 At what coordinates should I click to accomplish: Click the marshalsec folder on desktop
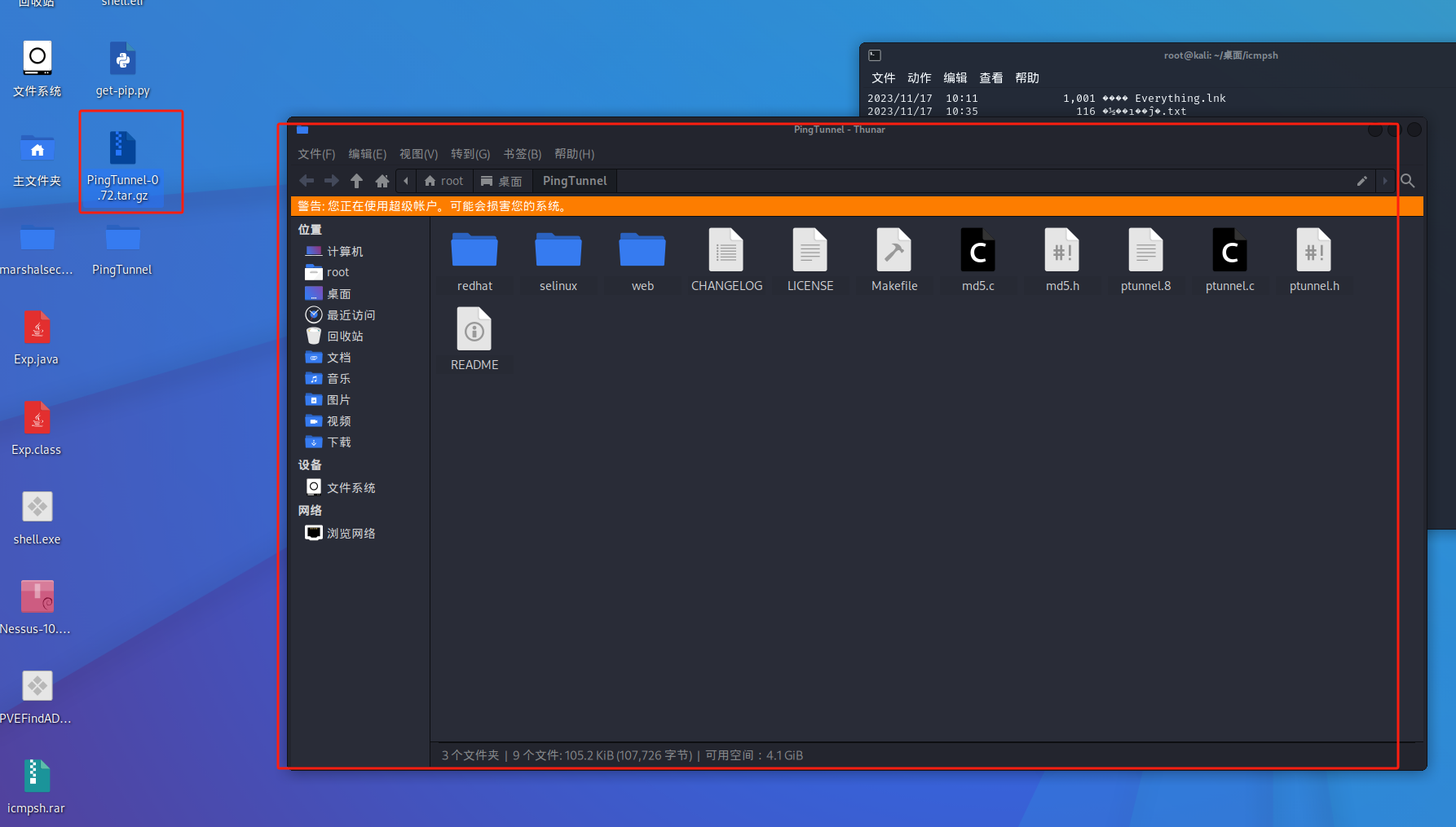pos(37,249)
